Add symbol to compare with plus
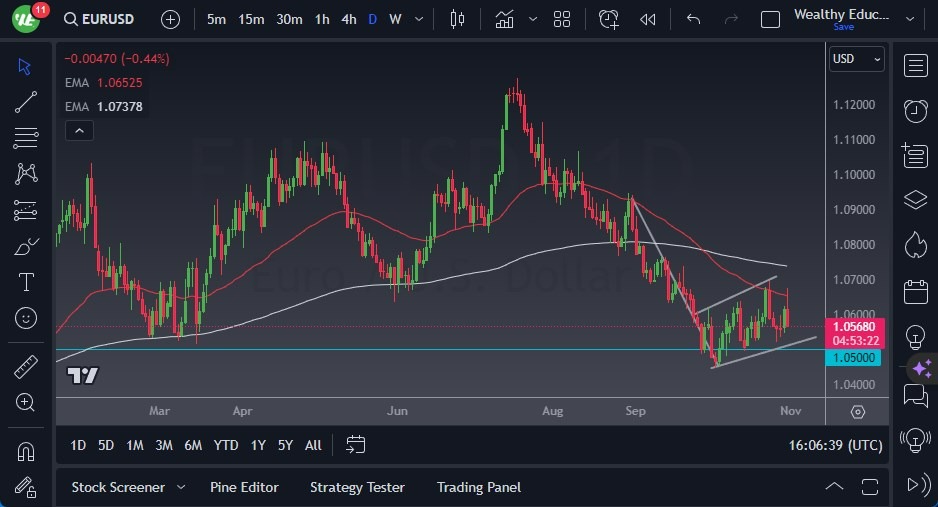938x507 pixels. (170, 20)
